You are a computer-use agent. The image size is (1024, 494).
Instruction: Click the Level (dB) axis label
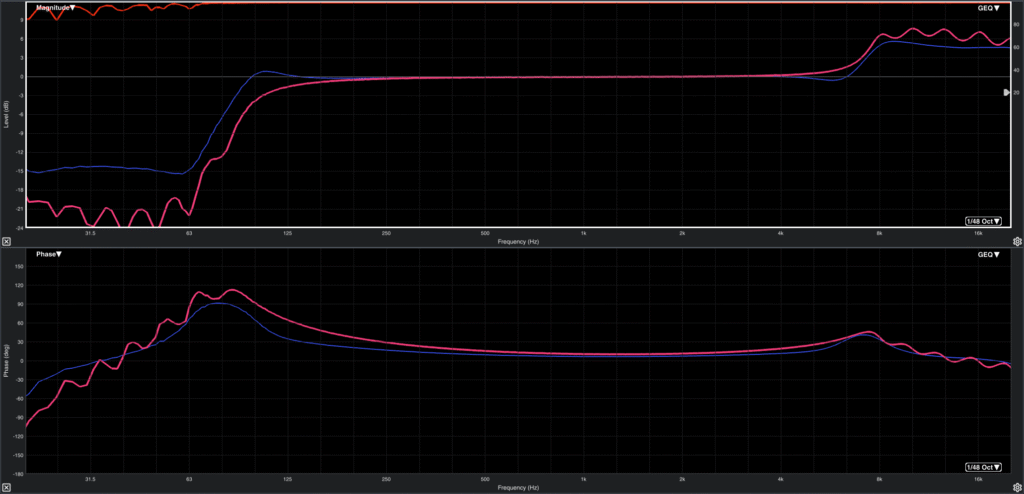(x=7, y=114)
